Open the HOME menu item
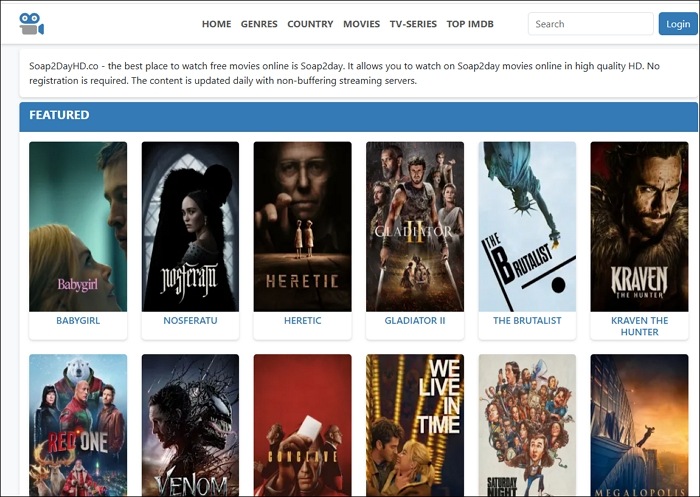 point(216,24)
